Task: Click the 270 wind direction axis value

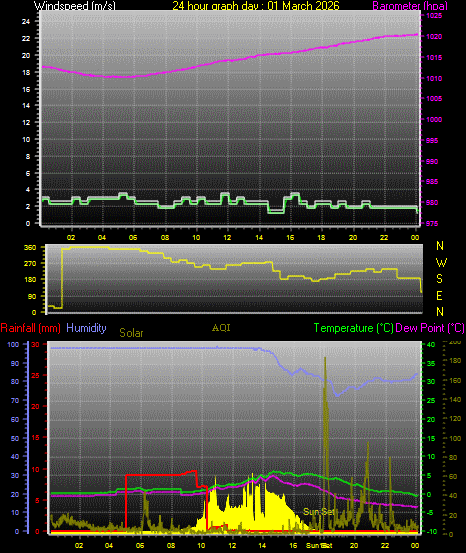Action: click(30, 263)
